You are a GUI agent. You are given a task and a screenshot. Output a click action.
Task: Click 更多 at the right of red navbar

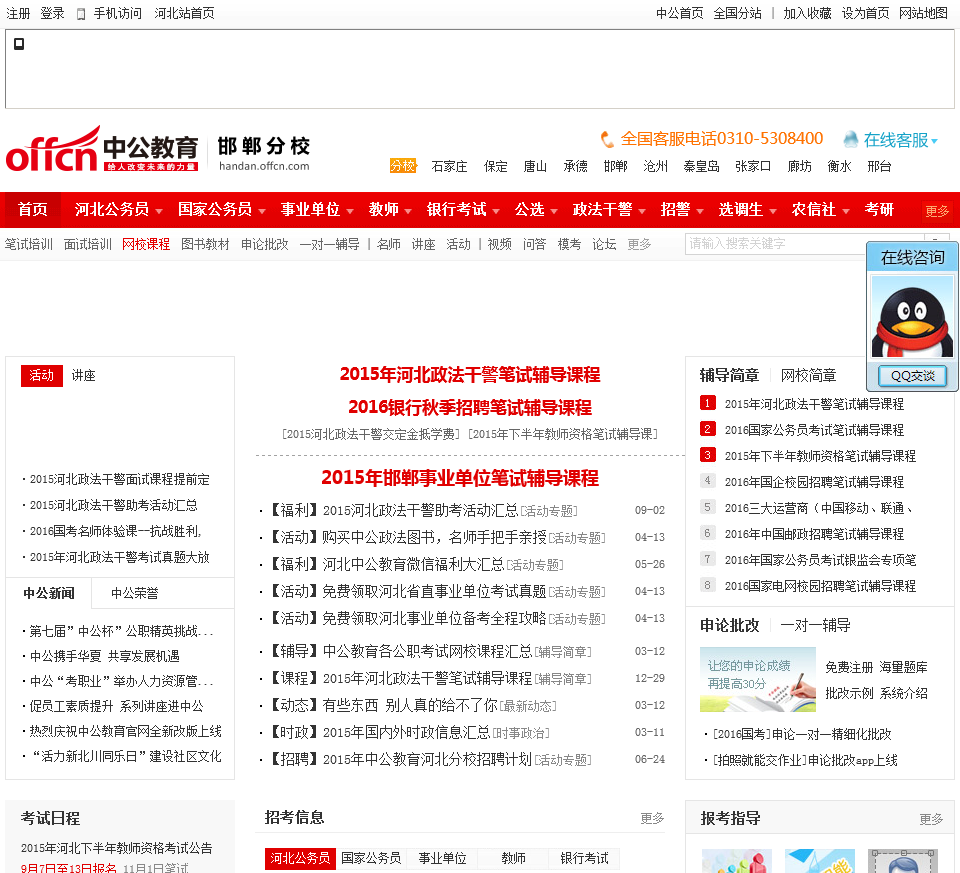pos(937,211)
